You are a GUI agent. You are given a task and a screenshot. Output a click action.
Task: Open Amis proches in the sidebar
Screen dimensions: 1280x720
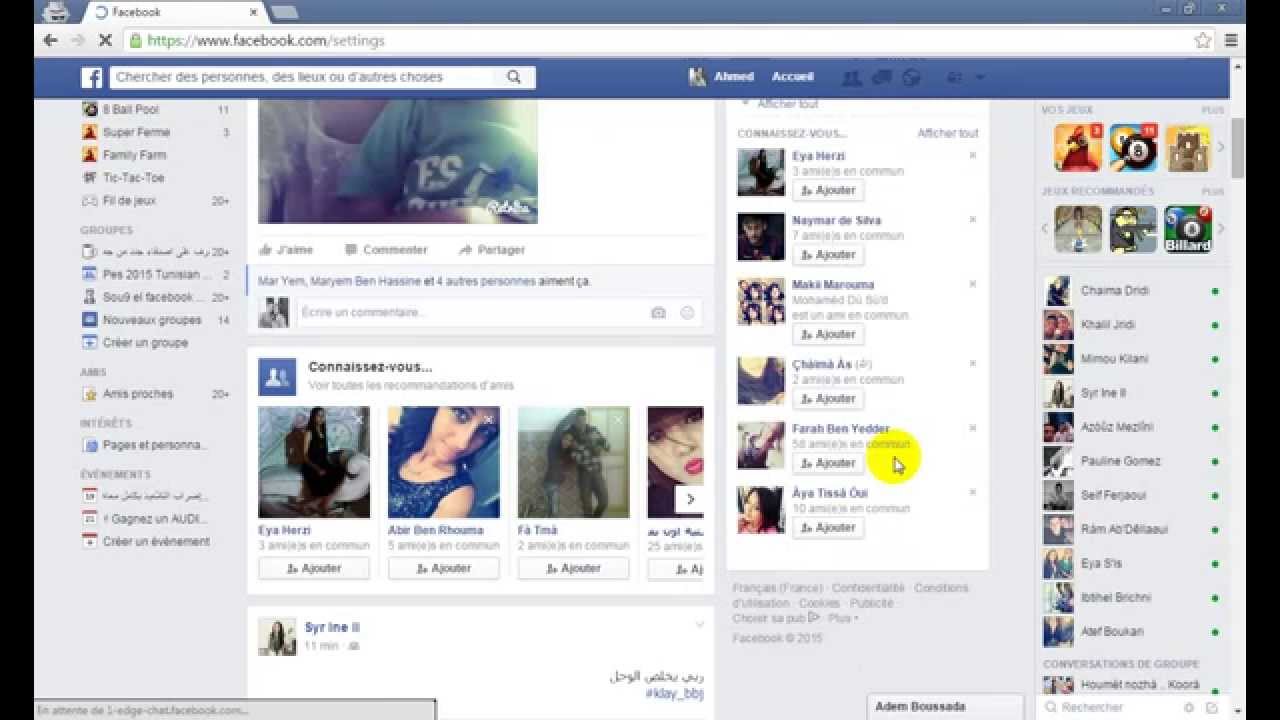[x=138, y=394]
